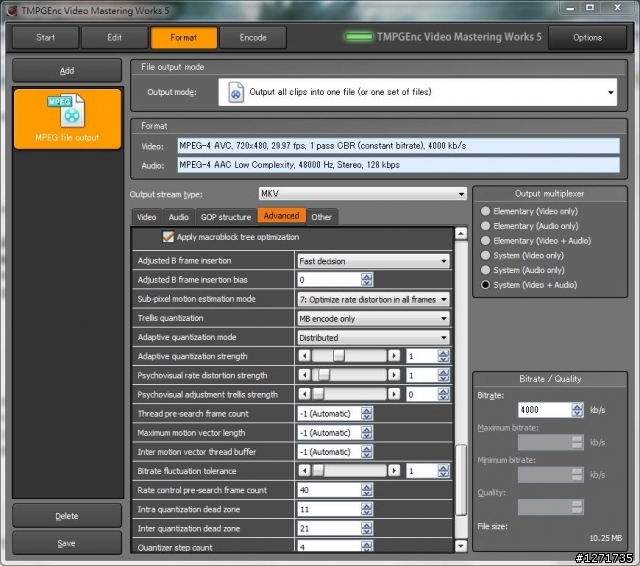Select System (Audio only) multiplexer option
The height and width of the screenshot is (566, 640).
click(x=485, y=270)
